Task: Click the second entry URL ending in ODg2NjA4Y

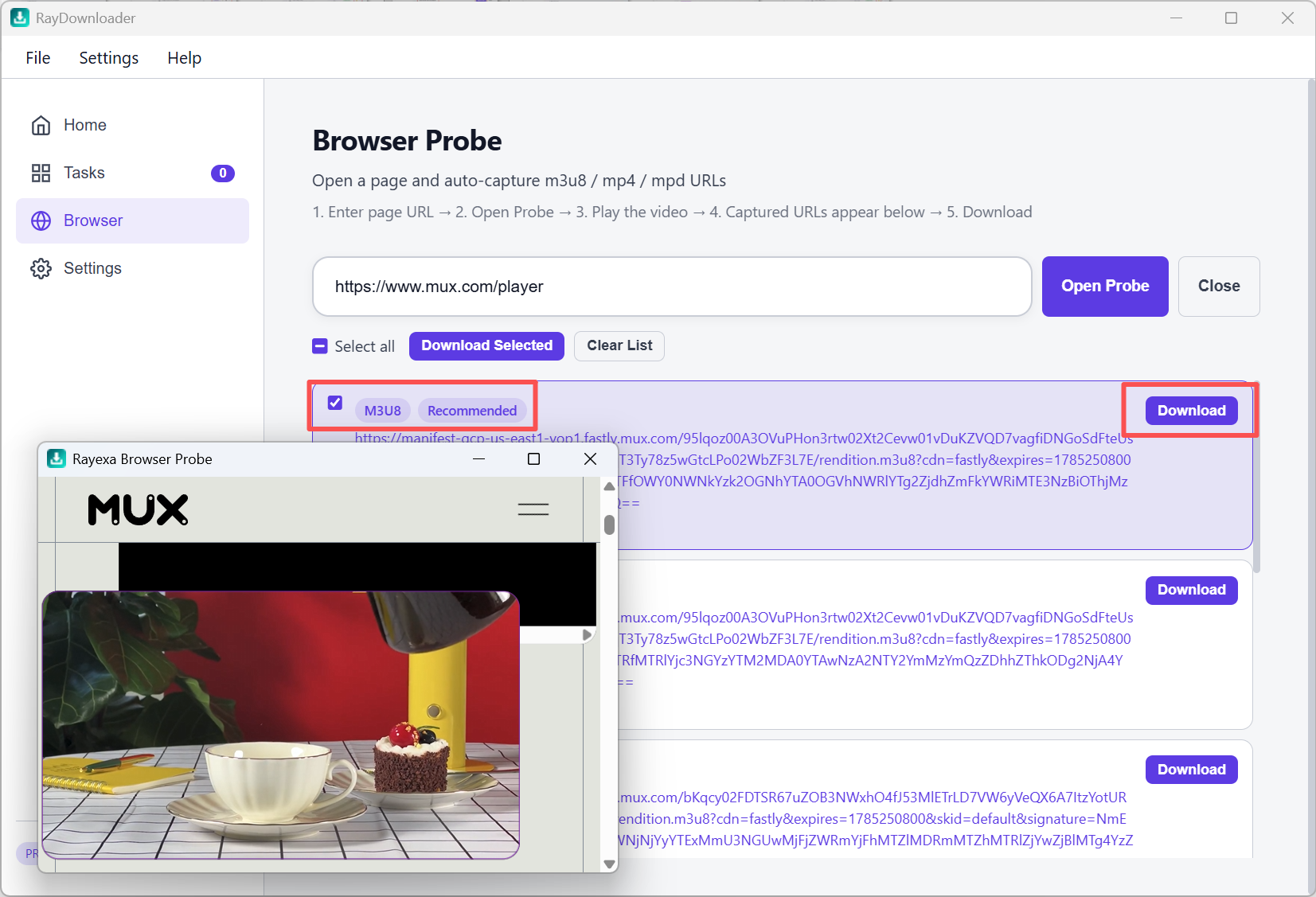Action: (876, 649)
